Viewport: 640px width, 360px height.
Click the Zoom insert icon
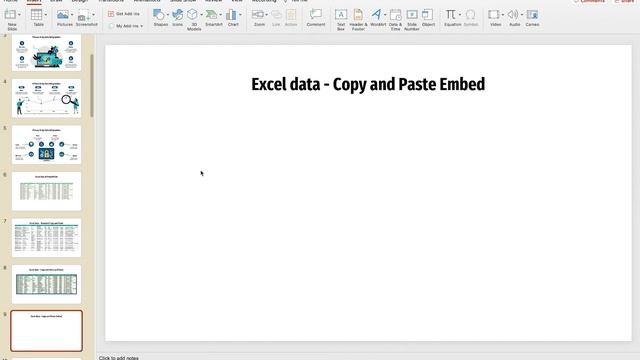point(258,15)
